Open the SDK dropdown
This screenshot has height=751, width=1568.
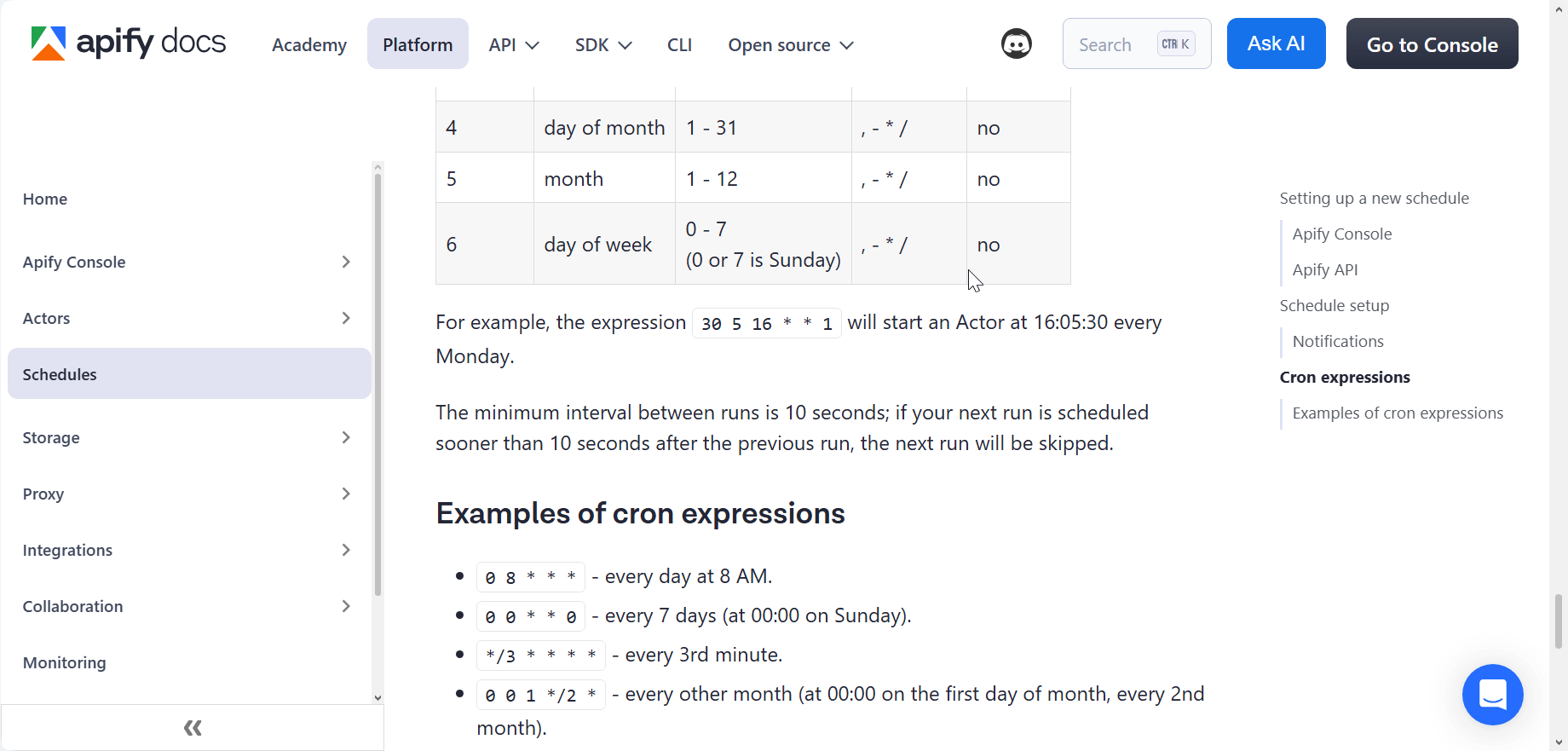click(x=602, y=44)
